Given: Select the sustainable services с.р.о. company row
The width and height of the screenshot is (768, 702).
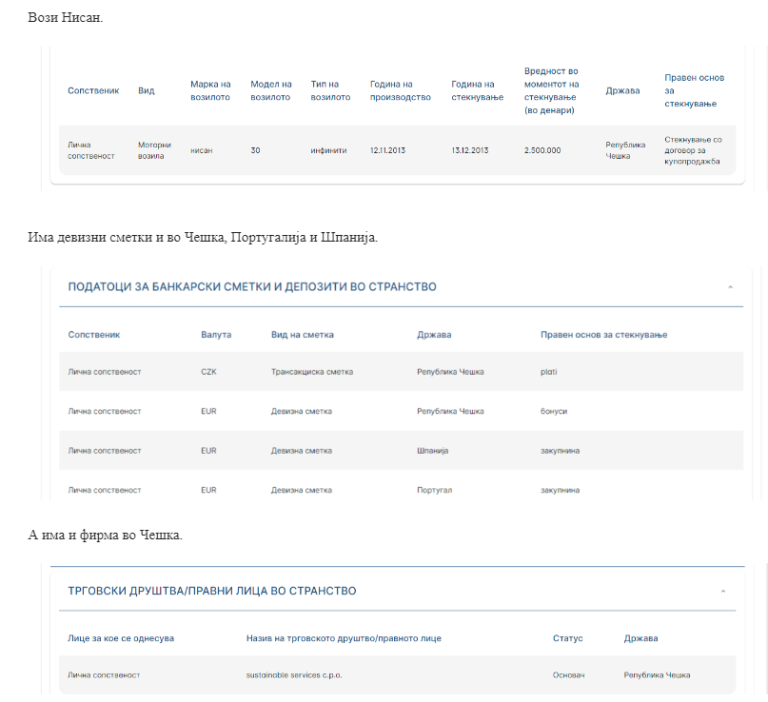Looking at the screenshot, I should 397,675.
